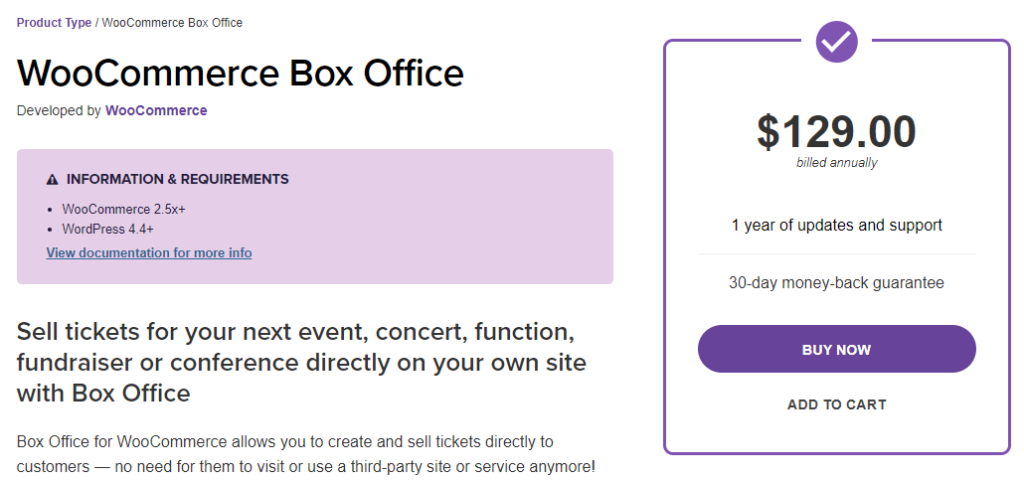Open the Product Type breadcrumb link
This screenshot has height=480, width=1024.
pos(54,23)
